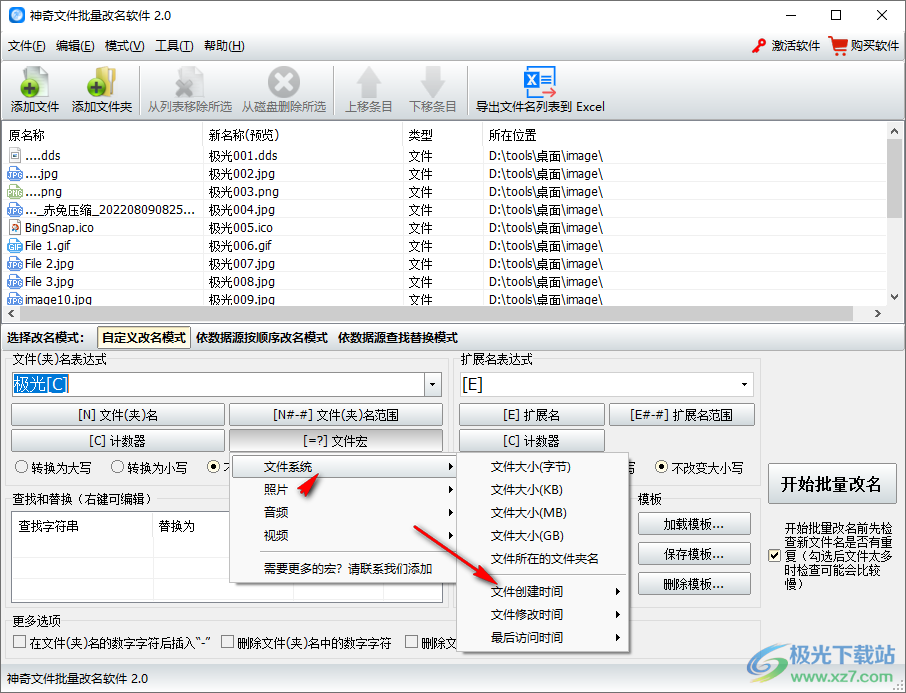Choose File Size (KB) macro
This screenshot has height=693, width=906.
[543, 490]
